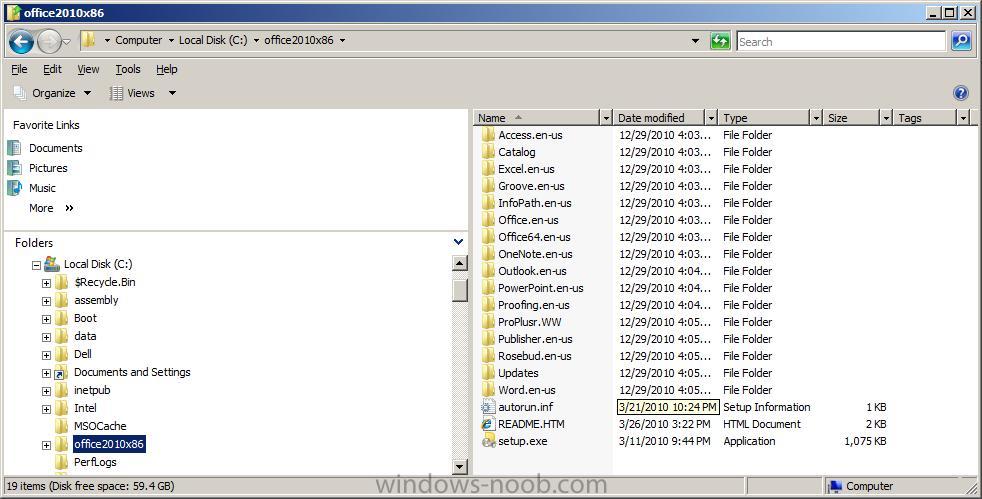Image resolution: width=982 pixels, height=499 pixels.
Task: Open the File menu
Action: (x=19, y=69)
